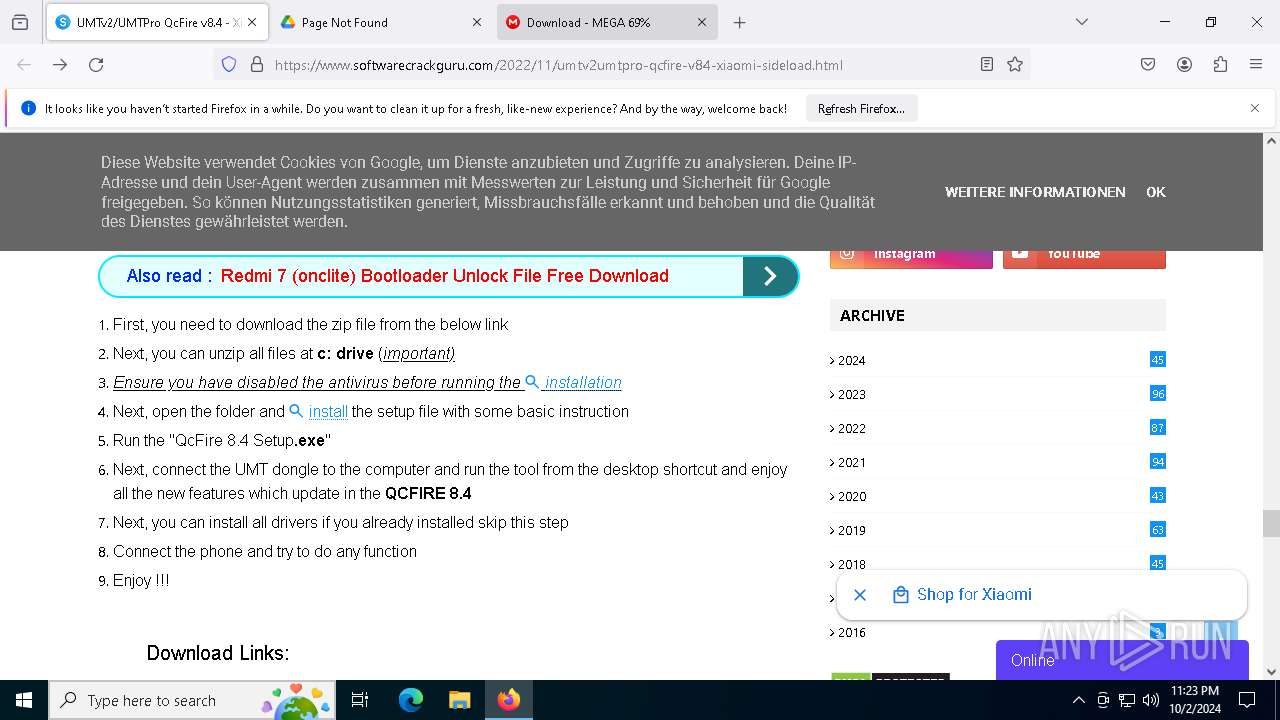Toggle reader view icon

987,64
